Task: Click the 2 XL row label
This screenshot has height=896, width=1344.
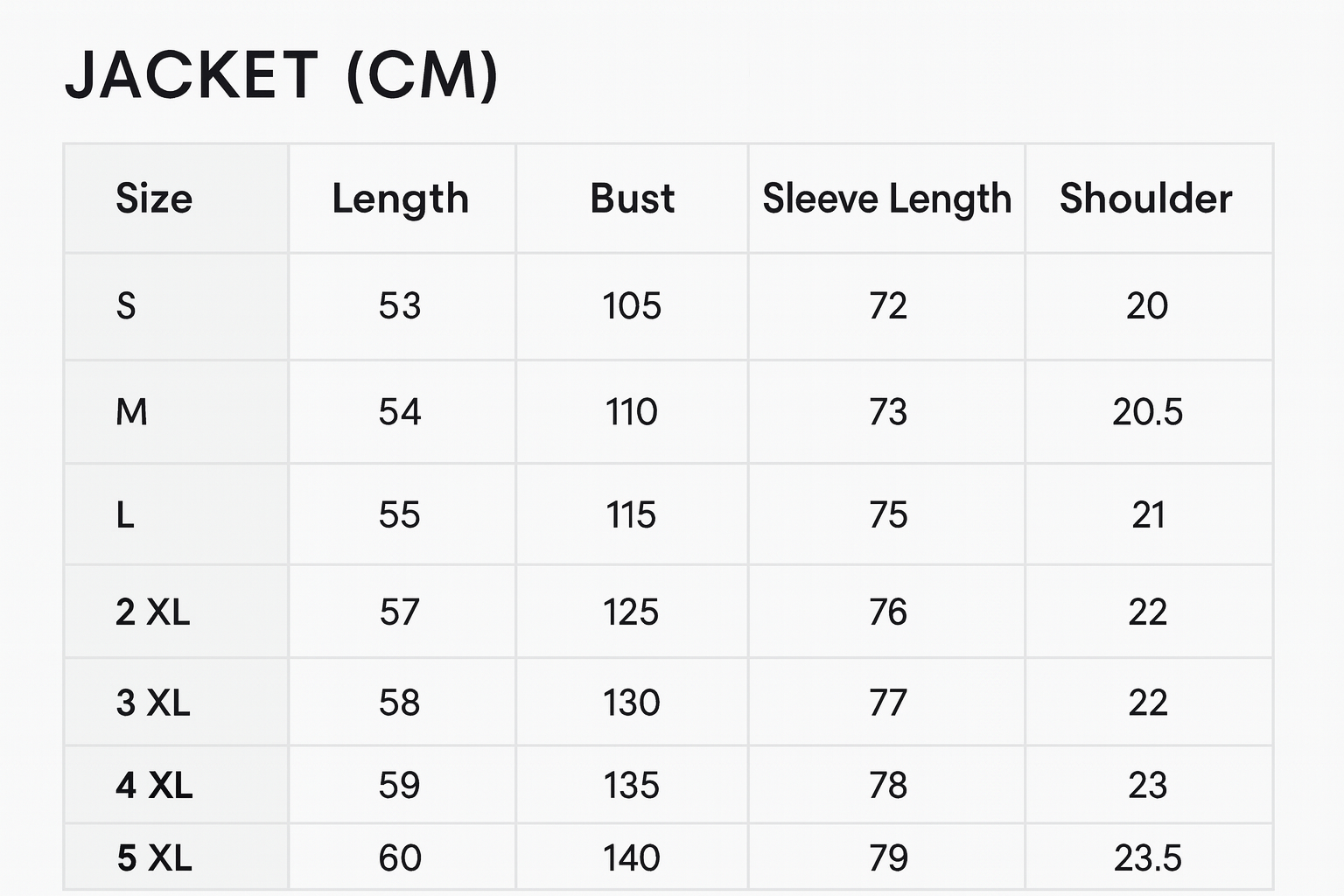Action: [x=152, y=612]
